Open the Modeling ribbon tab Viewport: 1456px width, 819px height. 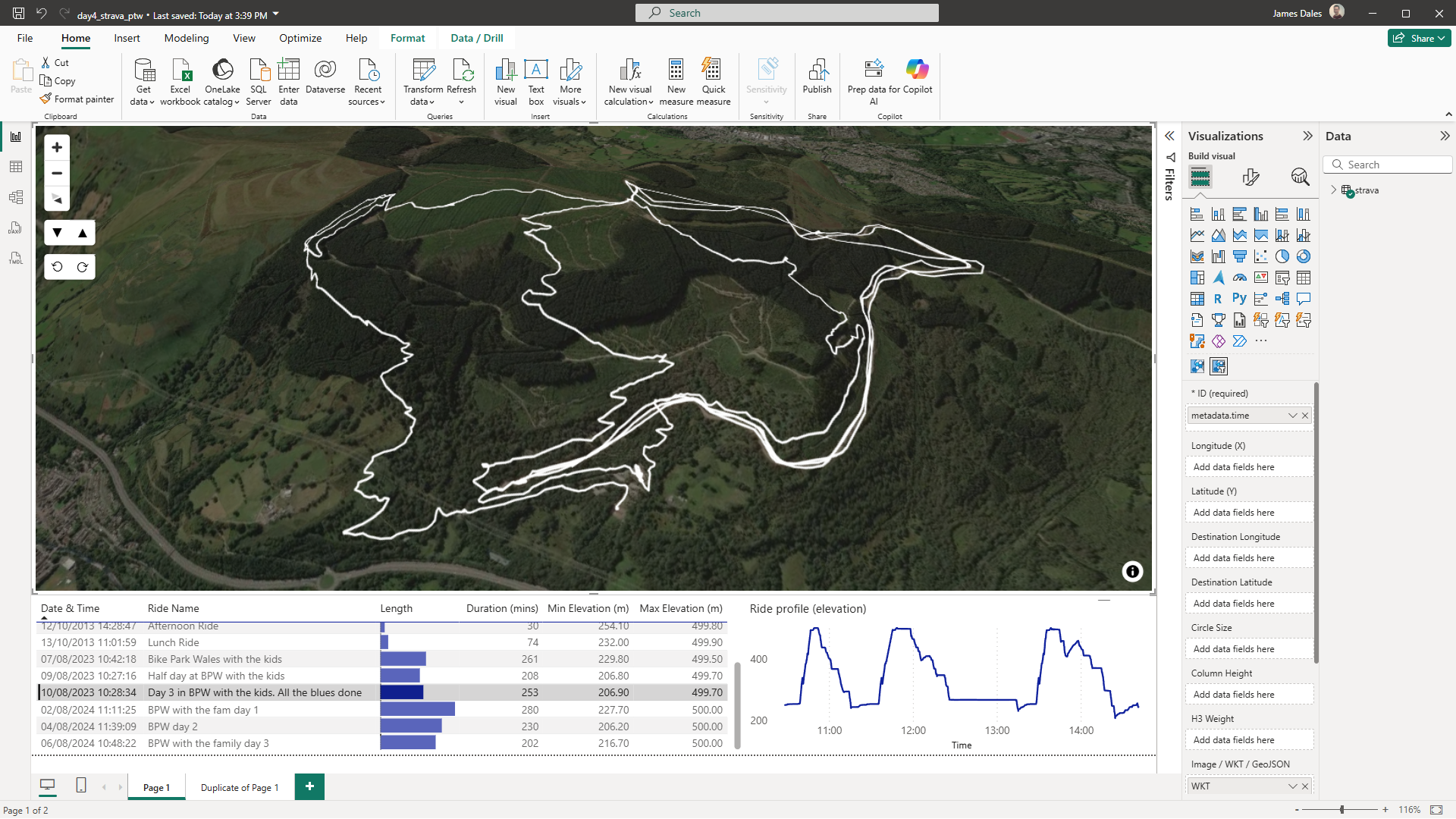pyautogui.click(x=186, y=38)
